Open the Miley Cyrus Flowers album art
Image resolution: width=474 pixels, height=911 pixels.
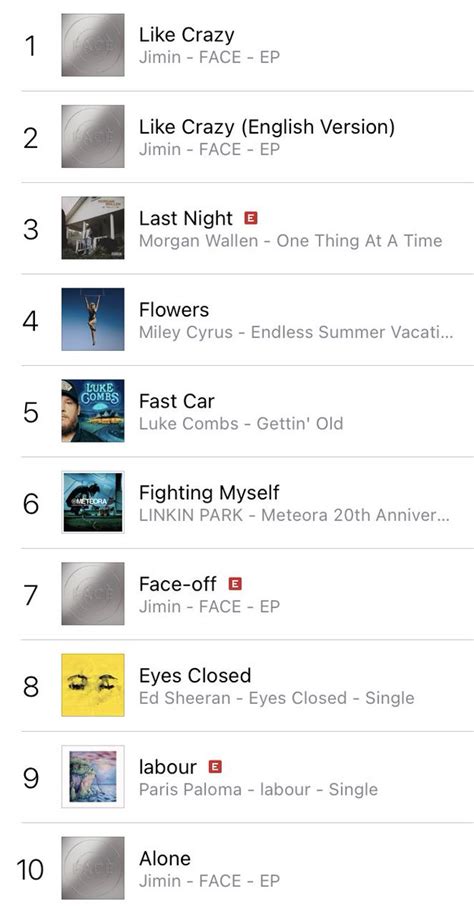pyautogui.click(x=93, y=320)
